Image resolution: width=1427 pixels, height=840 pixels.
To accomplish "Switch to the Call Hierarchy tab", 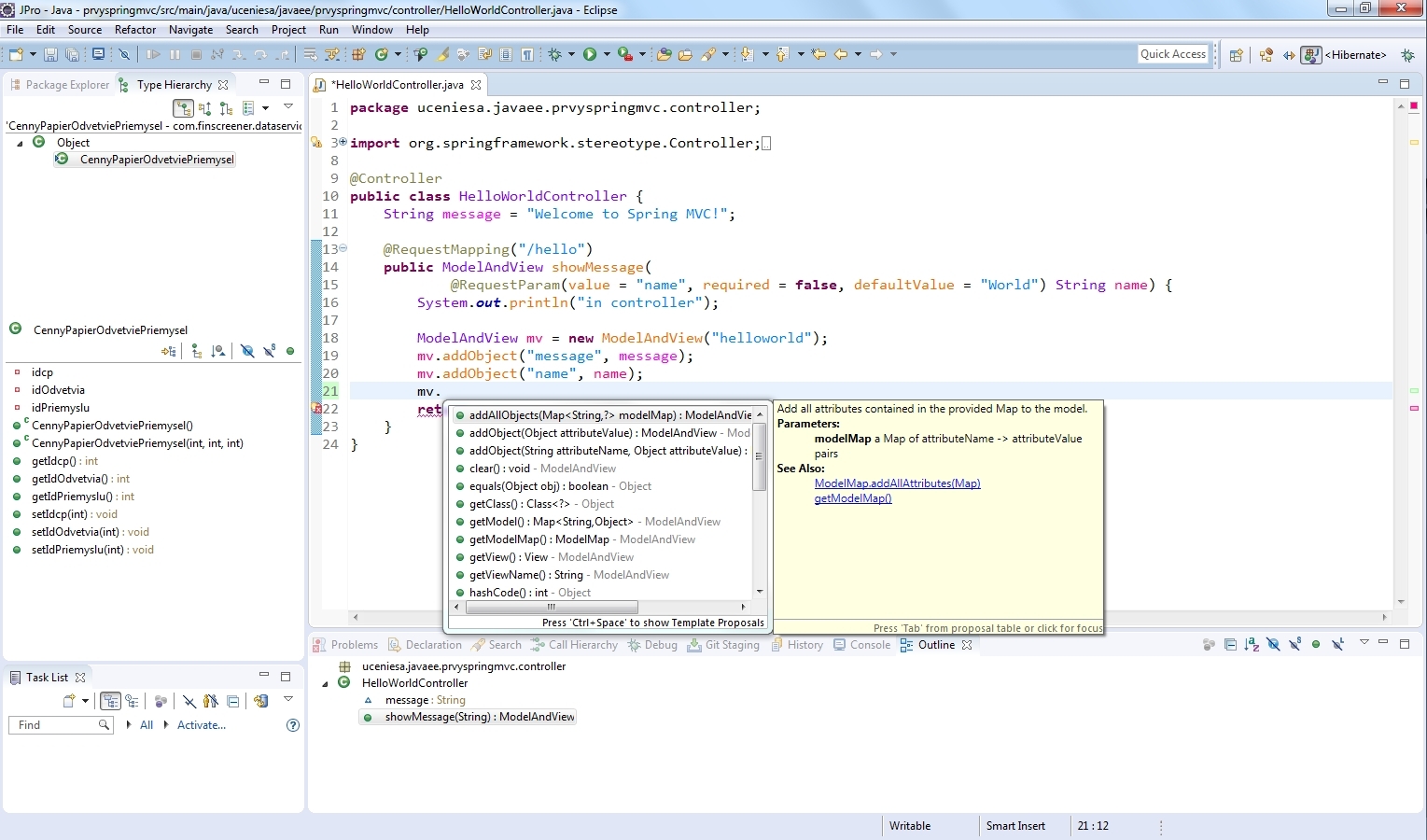I will coord(574,645).
